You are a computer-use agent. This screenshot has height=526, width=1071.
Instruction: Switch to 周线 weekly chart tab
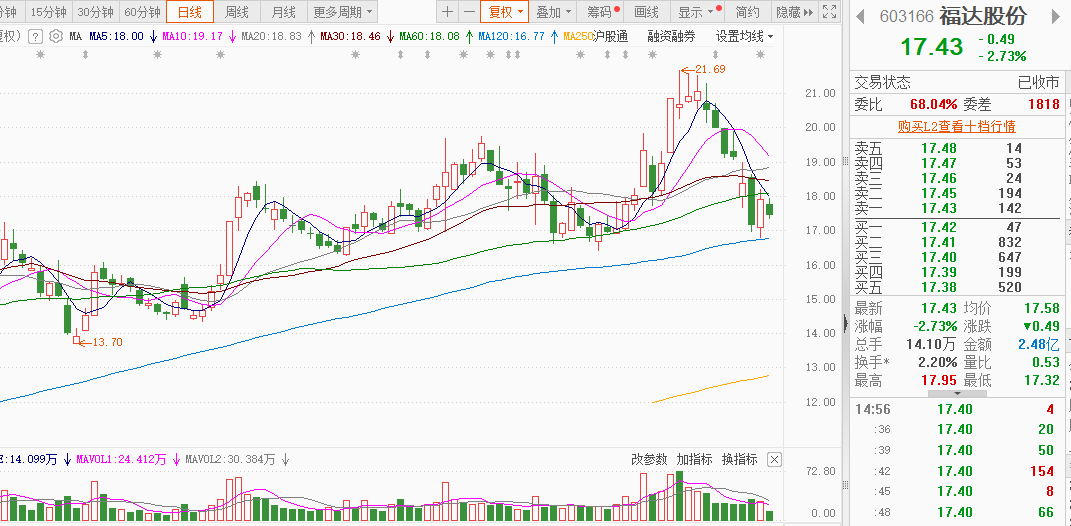[237, 12]
